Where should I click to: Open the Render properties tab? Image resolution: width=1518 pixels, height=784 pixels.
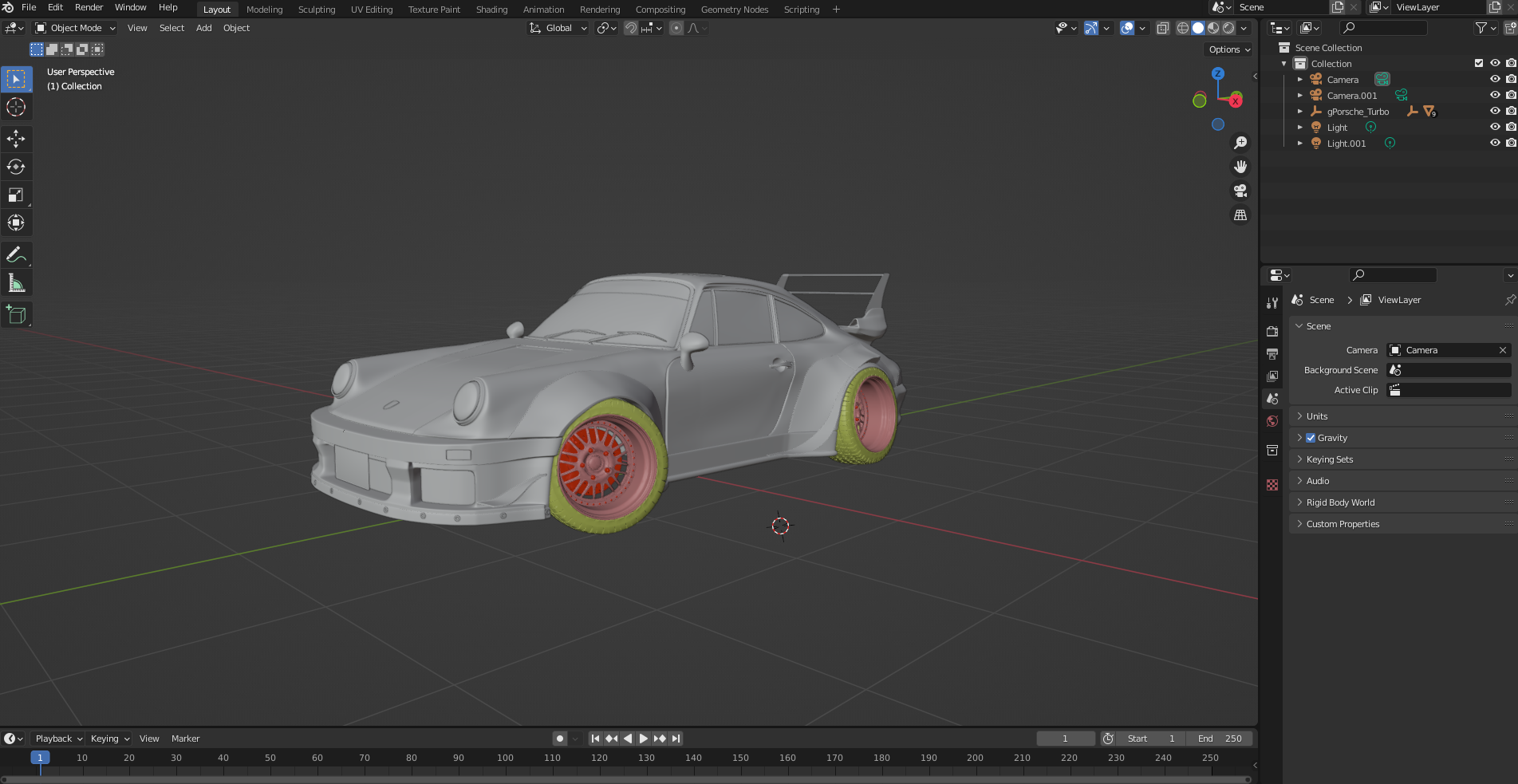point(1272,331)
